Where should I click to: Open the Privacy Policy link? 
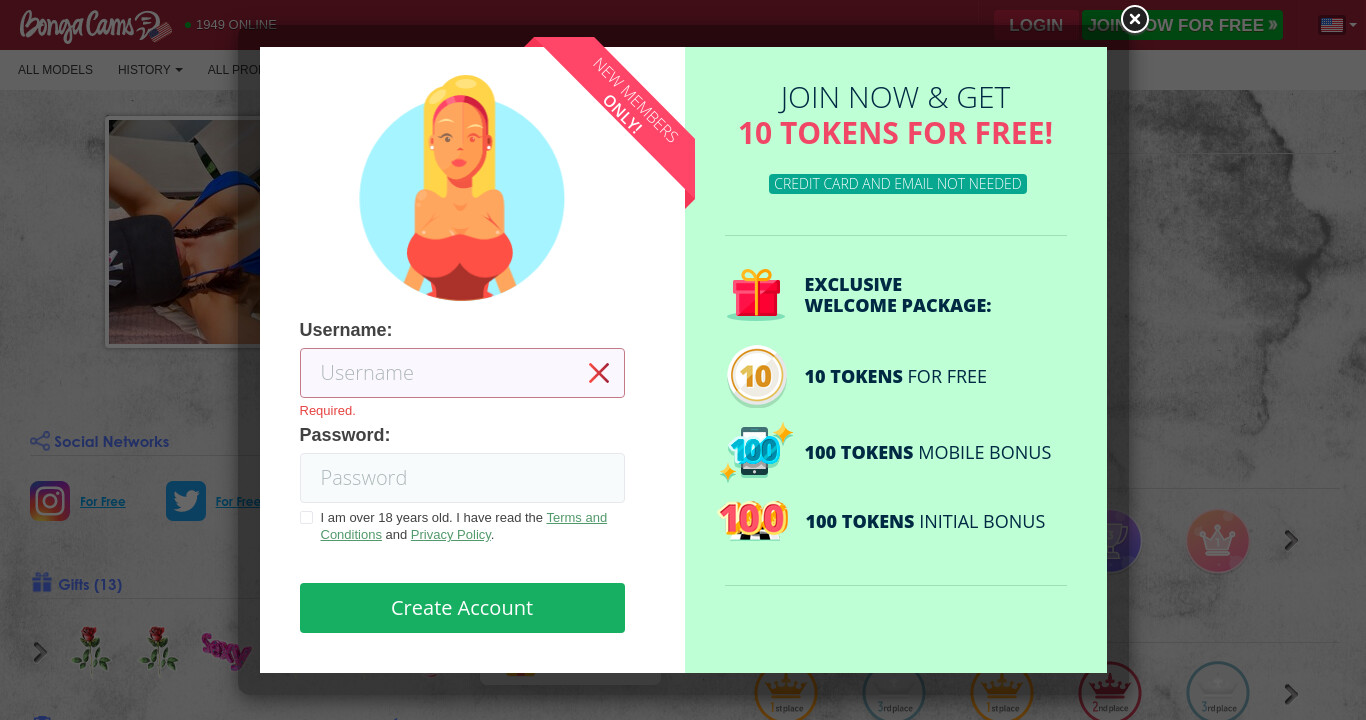point(451,535)
